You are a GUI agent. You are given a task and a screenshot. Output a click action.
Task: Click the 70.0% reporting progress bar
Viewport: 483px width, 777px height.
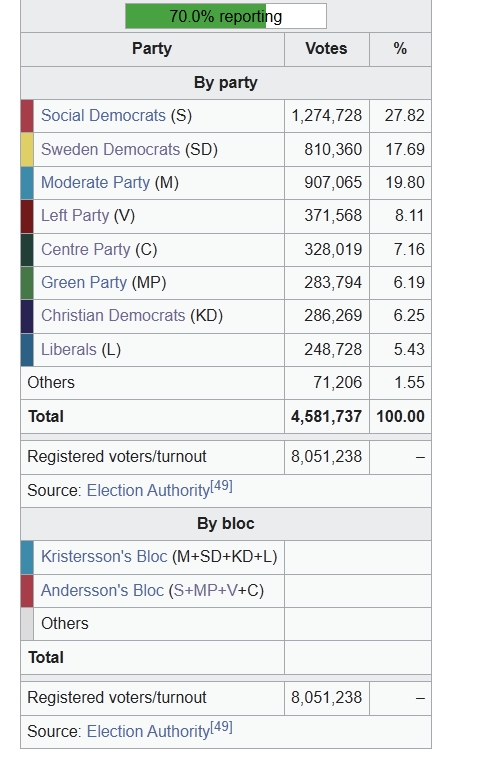tap(226, 16)
